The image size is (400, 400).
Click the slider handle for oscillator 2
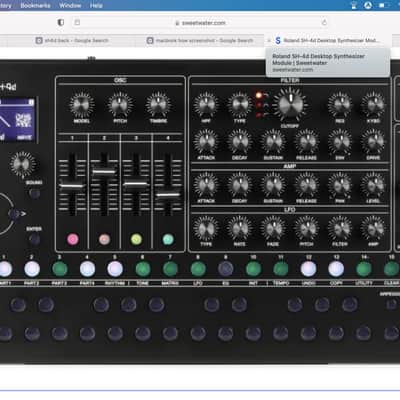(x=104, y=172)
